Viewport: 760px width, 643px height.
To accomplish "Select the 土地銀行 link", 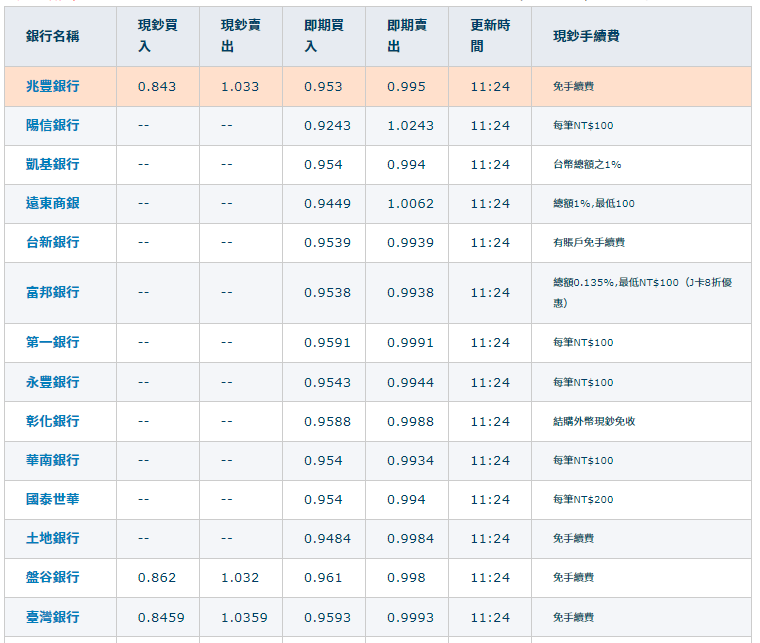I will point(53,539).
